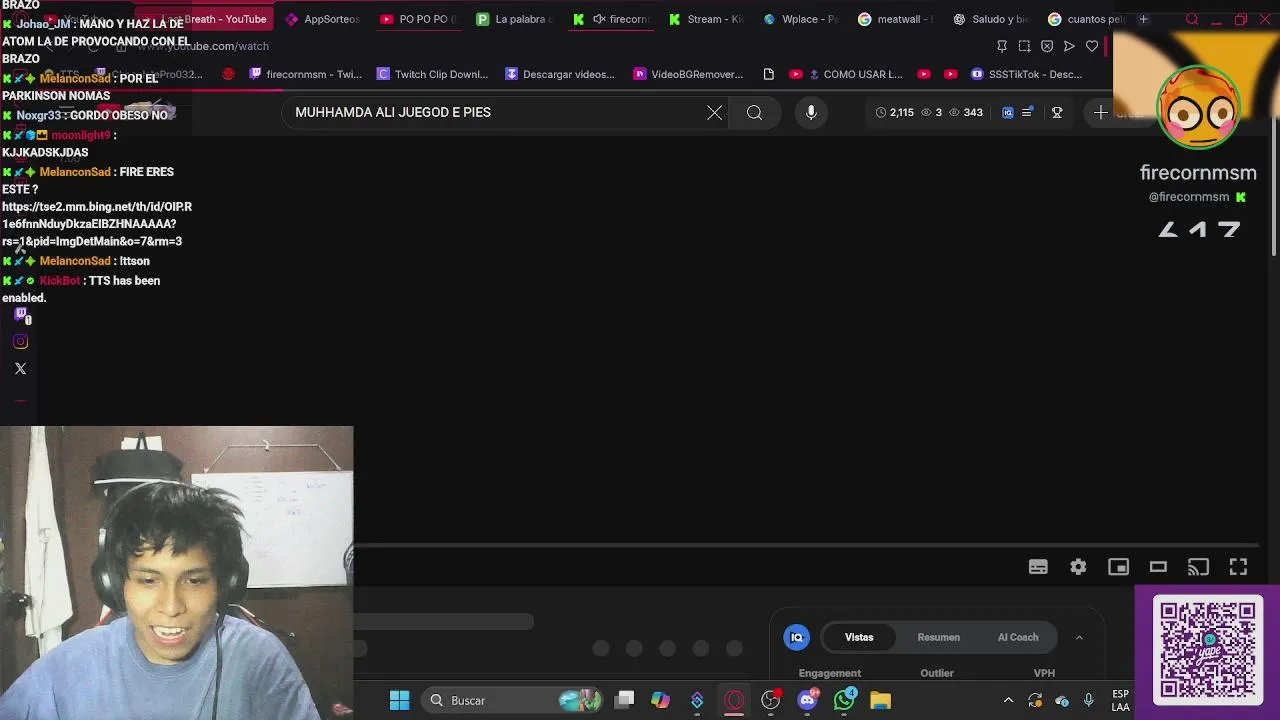Click the 'Engagement' label in the vidIQ panel

click(830, 673)
